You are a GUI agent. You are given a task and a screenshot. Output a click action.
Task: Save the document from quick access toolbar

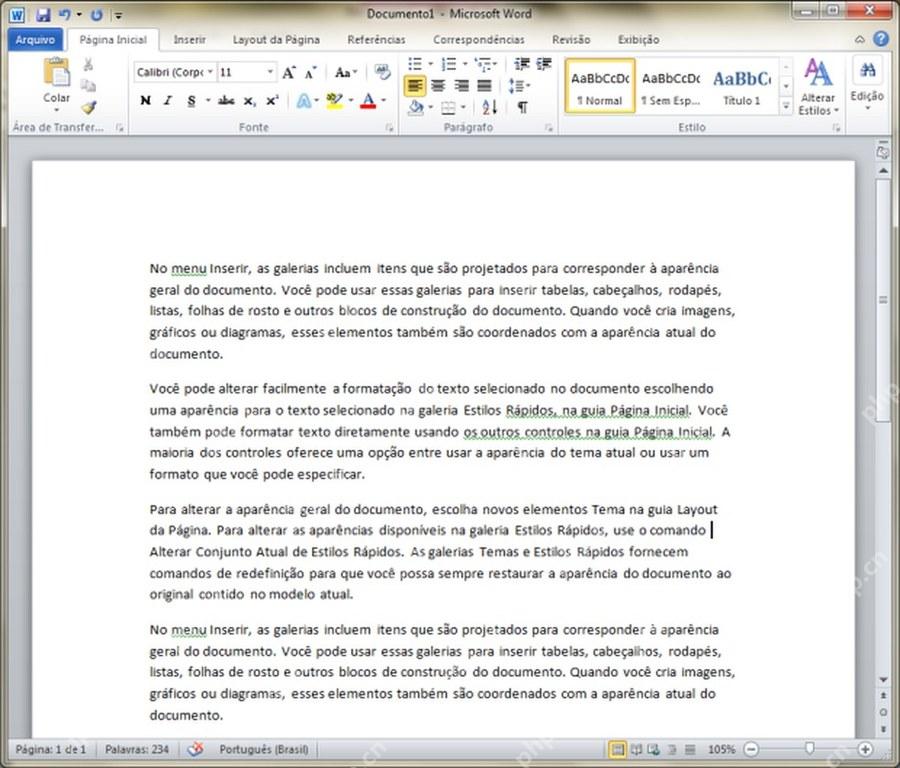[43, 14]
